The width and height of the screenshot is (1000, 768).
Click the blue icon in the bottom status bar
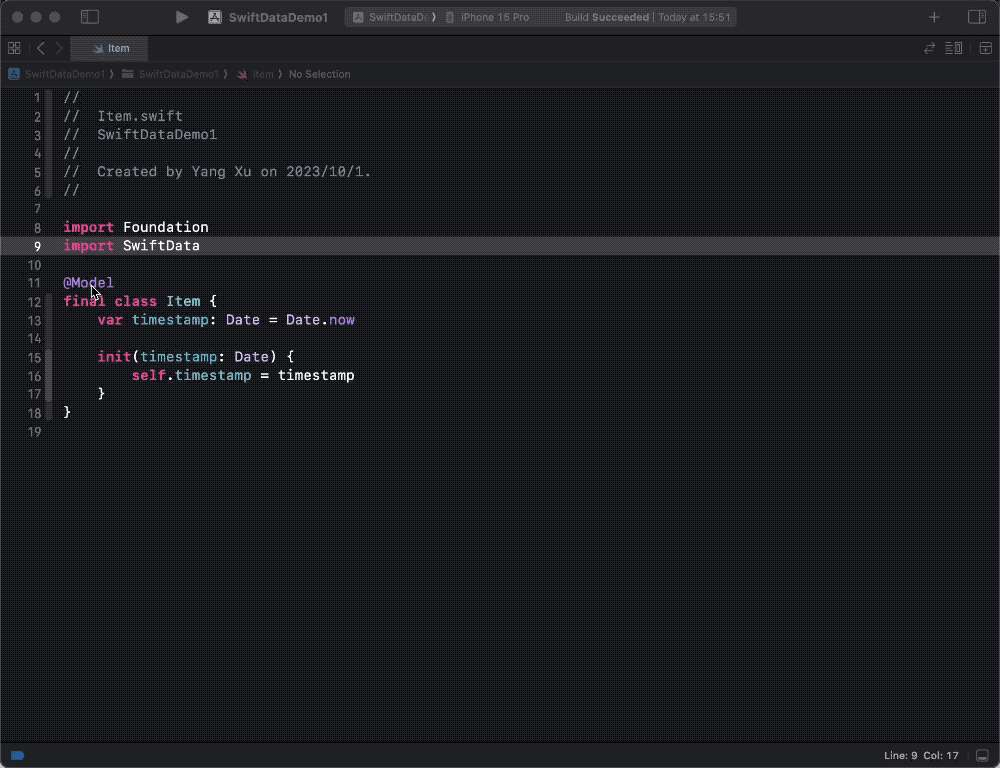click(x=17, y=755)
